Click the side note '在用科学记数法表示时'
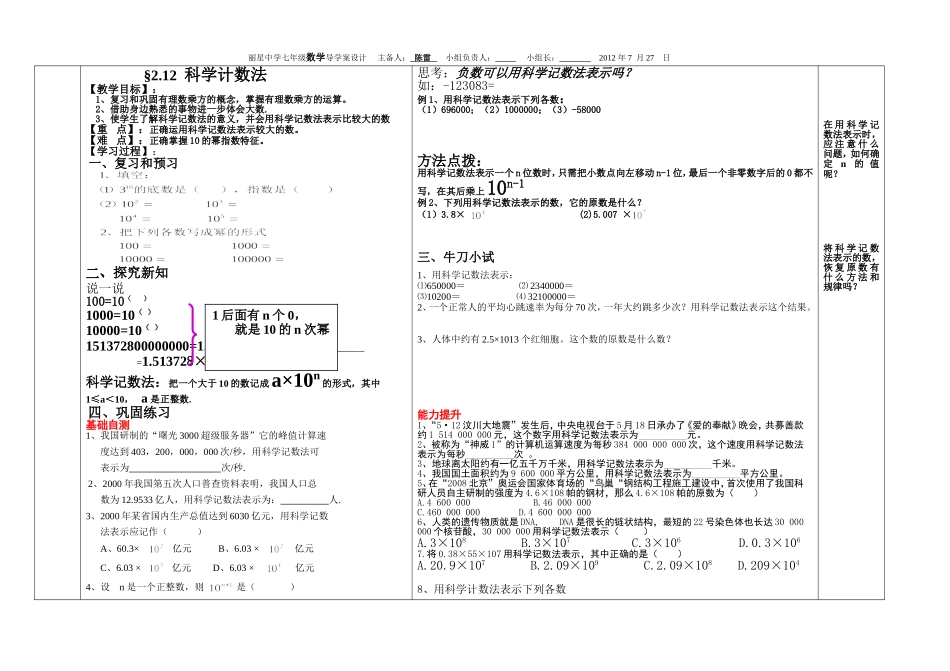Image resolution: width=950 pixels, height=671 pixels. 851,149
